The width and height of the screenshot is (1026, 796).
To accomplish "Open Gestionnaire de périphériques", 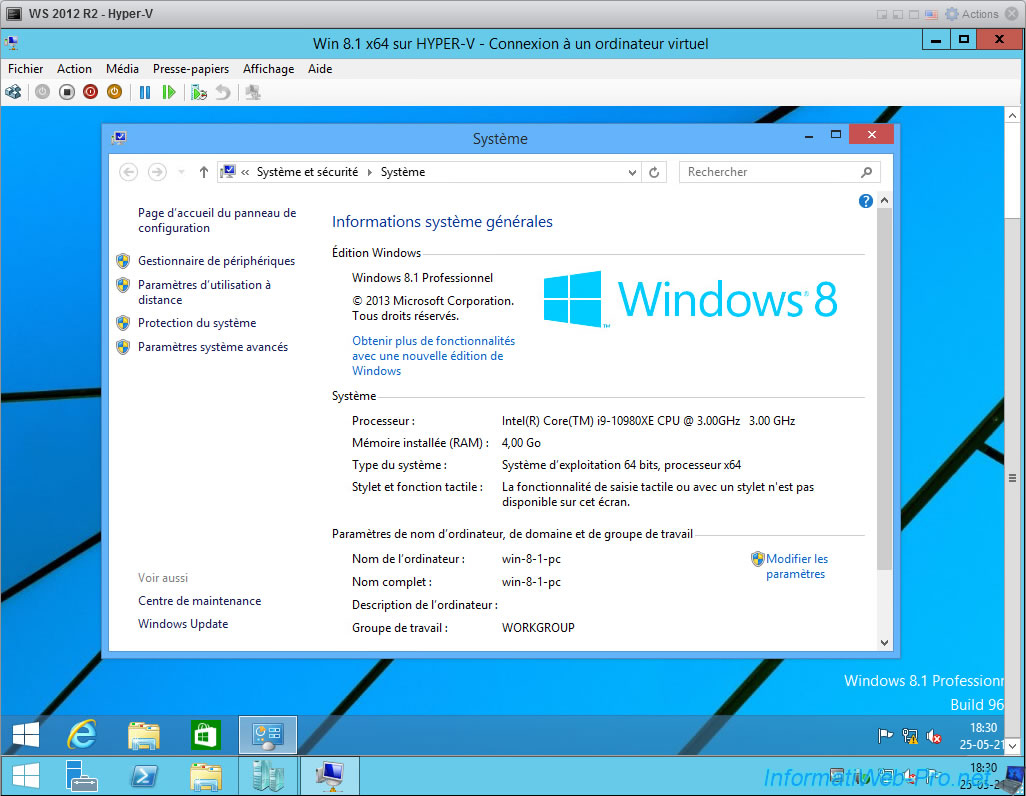I will (217, 261).
